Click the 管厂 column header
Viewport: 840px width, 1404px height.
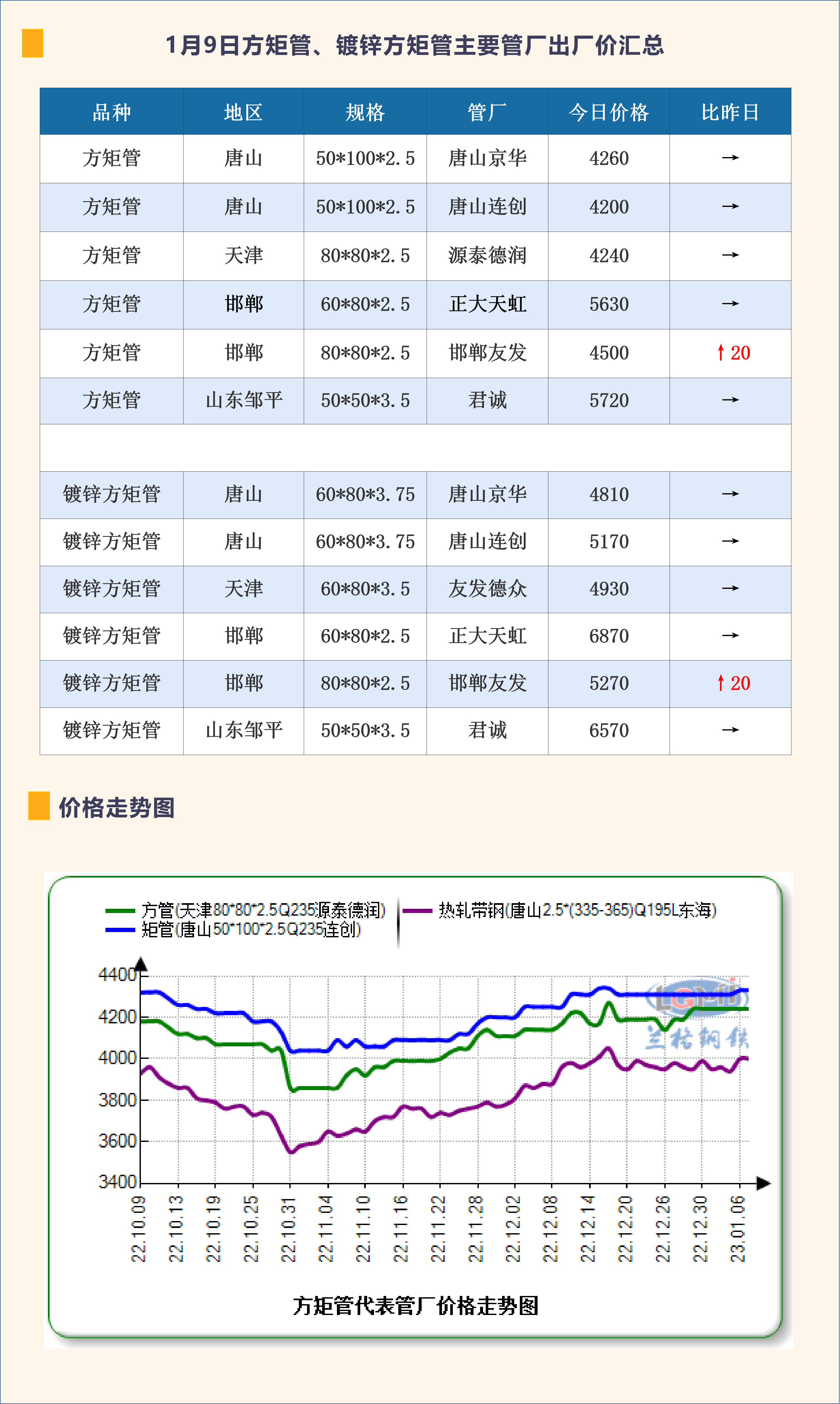click(x=487, y=112)
